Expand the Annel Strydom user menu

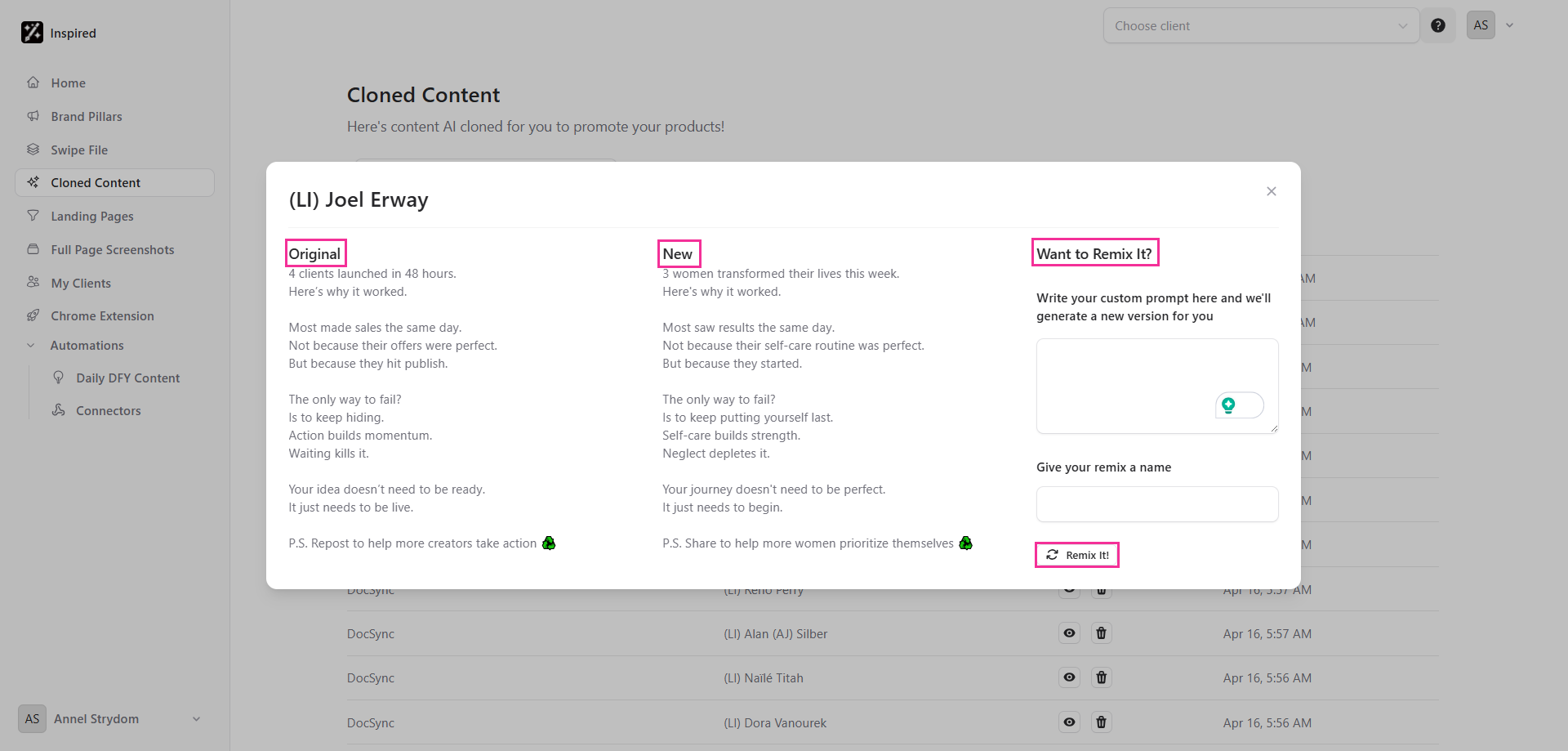point(196,719)
